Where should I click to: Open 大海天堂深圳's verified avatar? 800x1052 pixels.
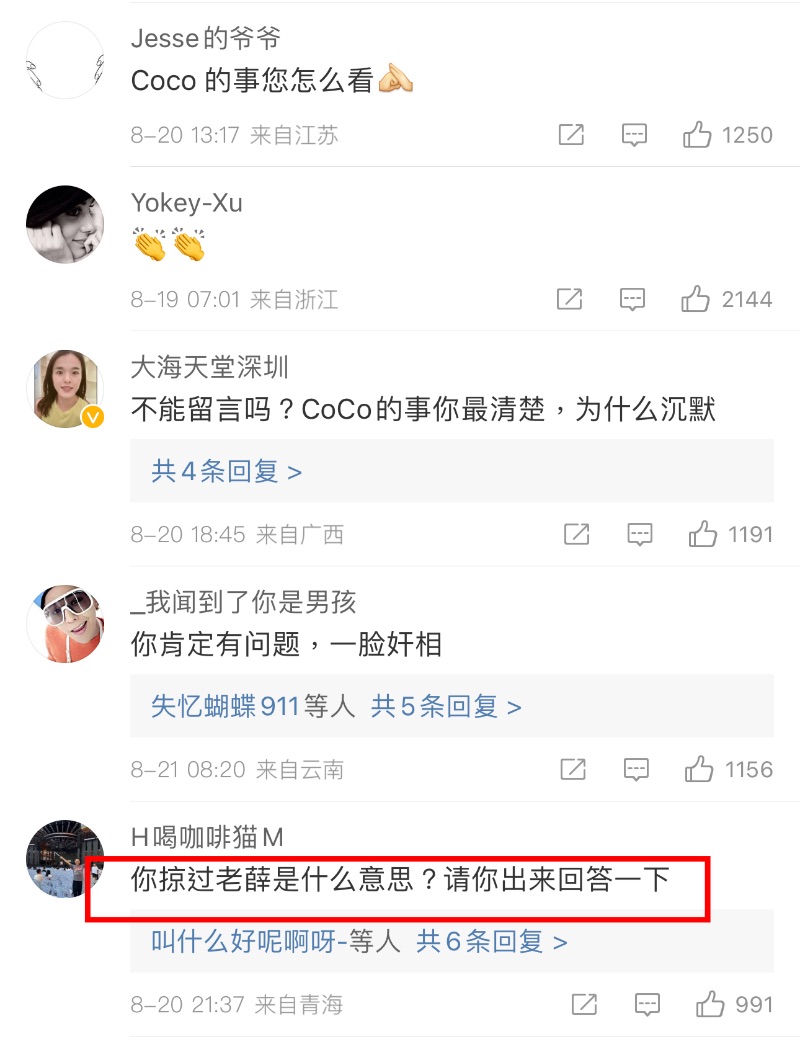click(65, 388)
